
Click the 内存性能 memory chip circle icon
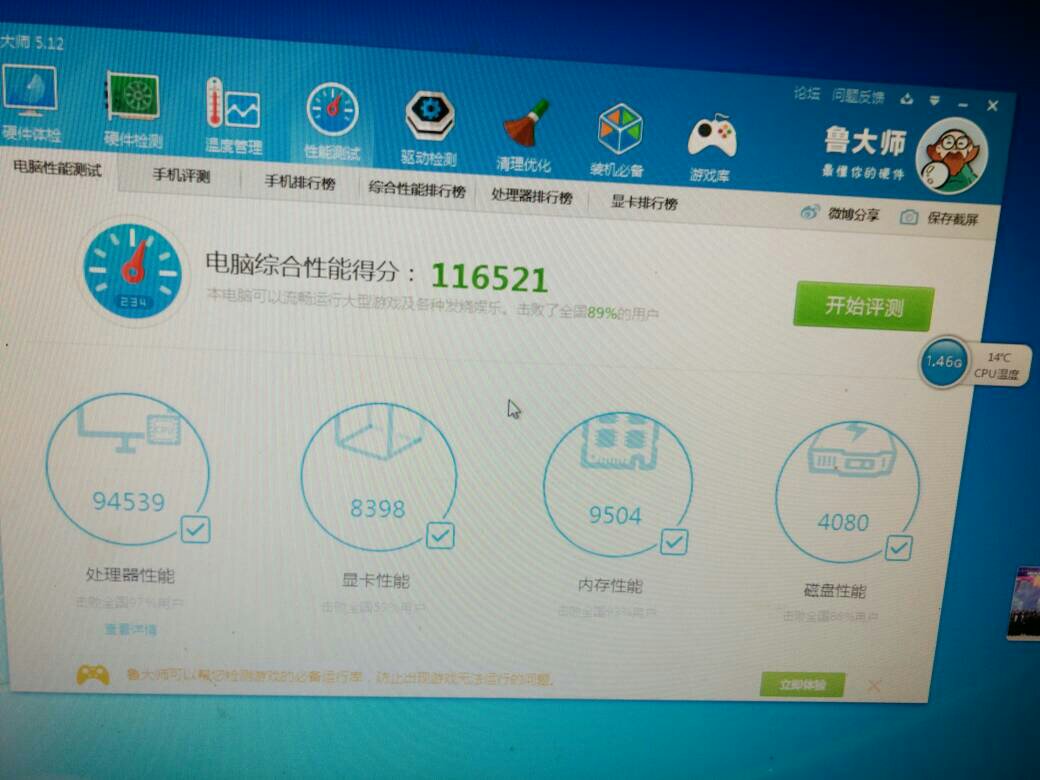(618, 484)
